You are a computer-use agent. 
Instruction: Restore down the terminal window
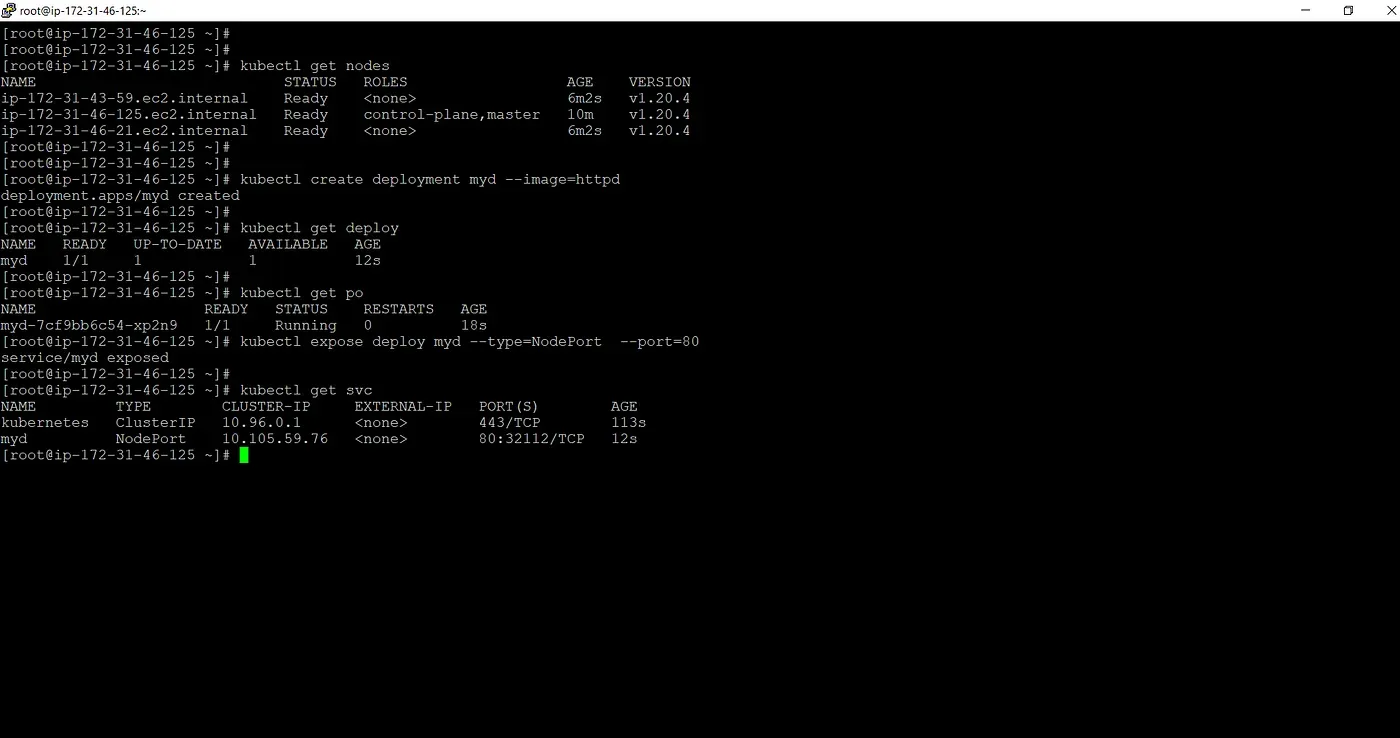tap(1348, 10)
